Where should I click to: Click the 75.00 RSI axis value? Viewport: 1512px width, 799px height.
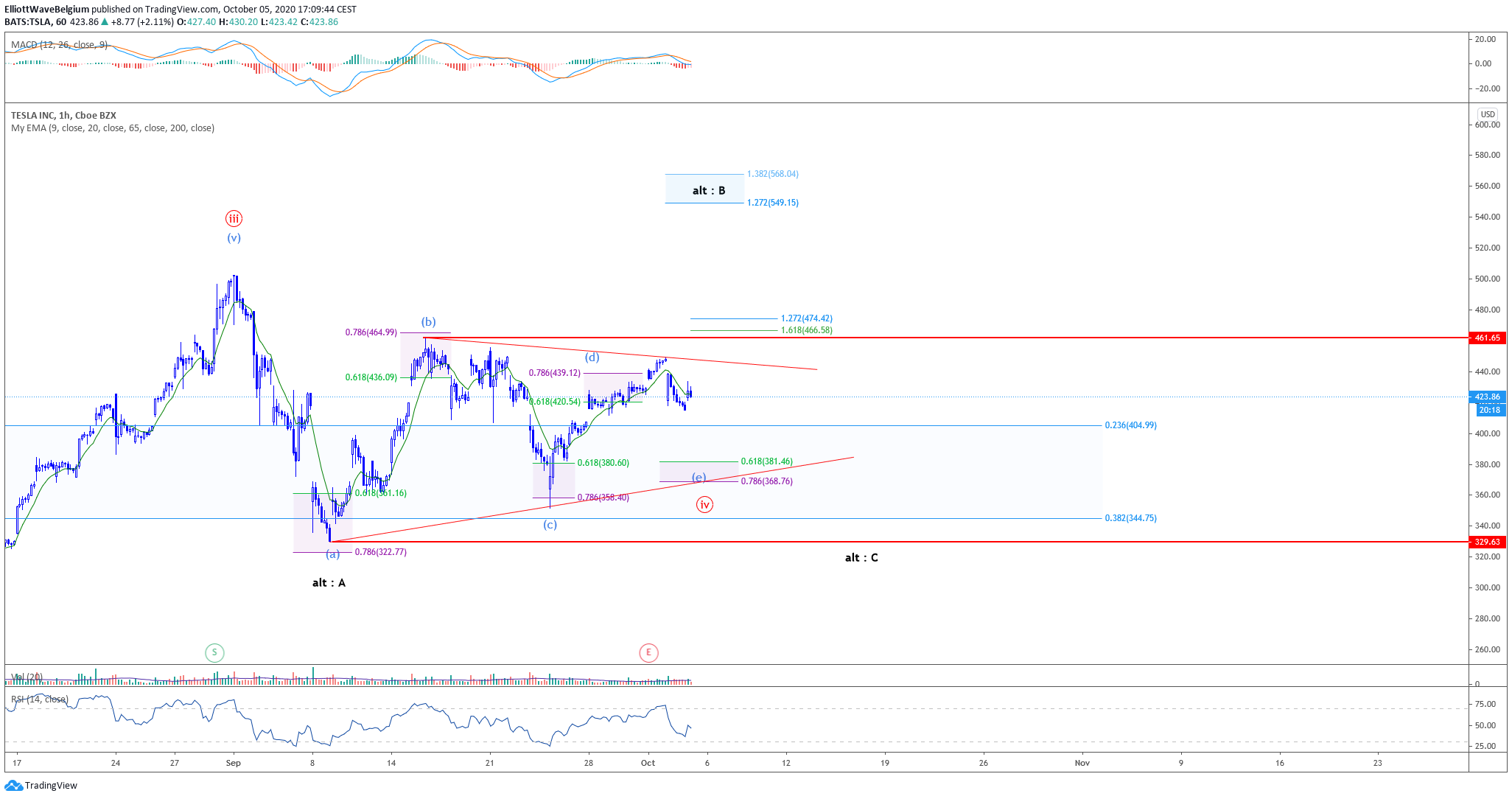[x=1485, y=705]
